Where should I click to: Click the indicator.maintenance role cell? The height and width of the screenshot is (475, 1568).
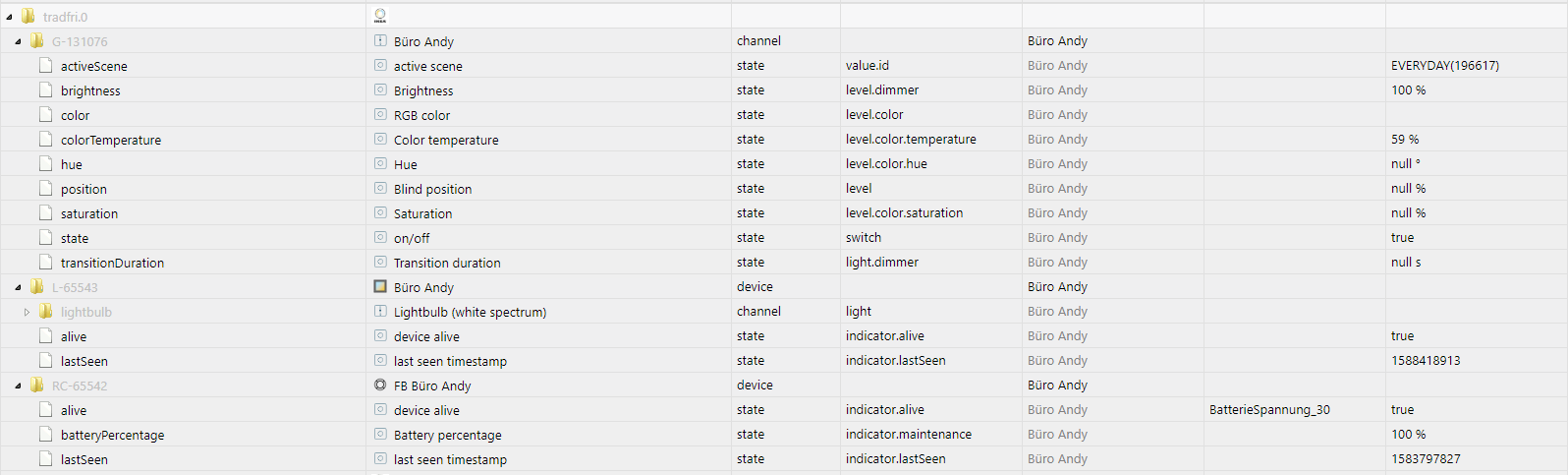(909, 435)
